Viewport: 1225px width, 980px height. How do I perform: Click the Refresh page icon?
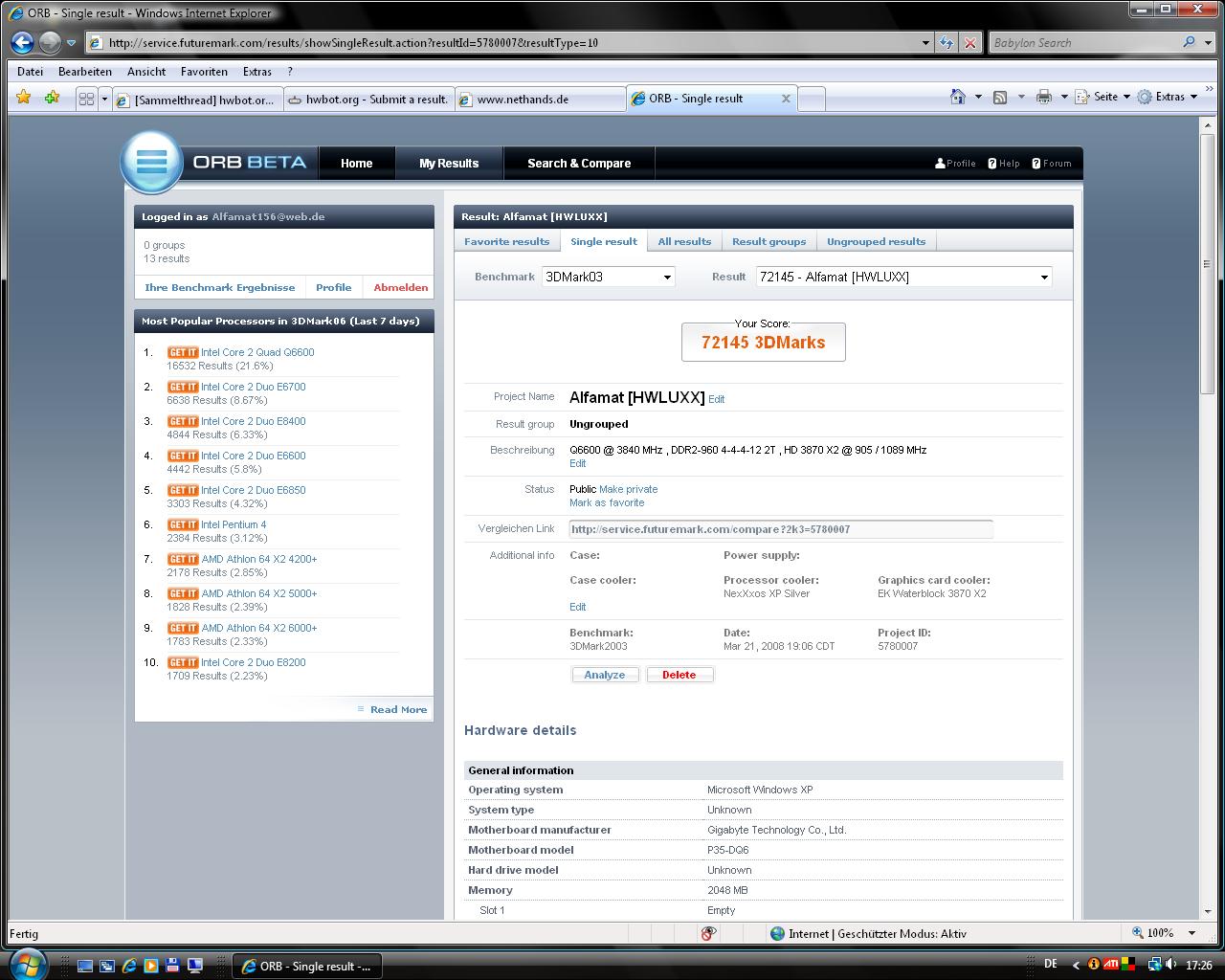(x=947, y=42)
